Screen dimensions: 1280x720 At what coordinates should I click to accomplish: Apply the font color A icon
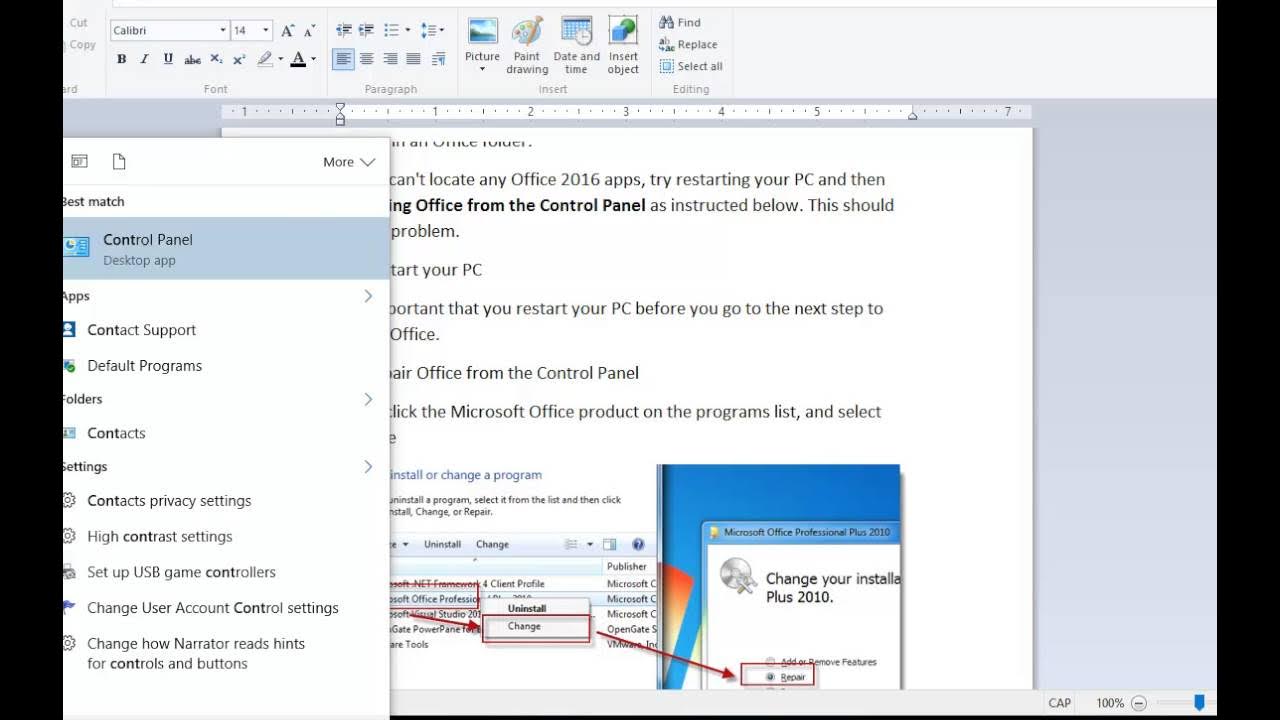(298, 60)
